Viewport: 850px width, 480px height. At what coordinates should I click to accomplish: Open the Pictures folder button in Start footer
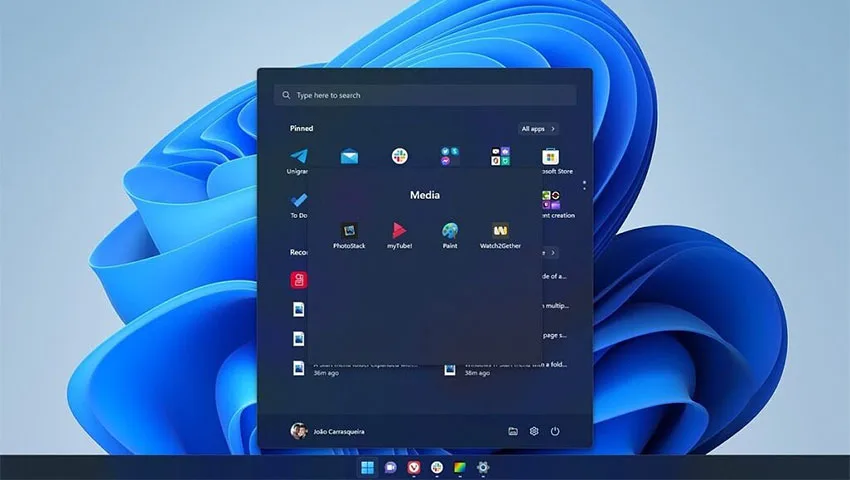[513, 431]
